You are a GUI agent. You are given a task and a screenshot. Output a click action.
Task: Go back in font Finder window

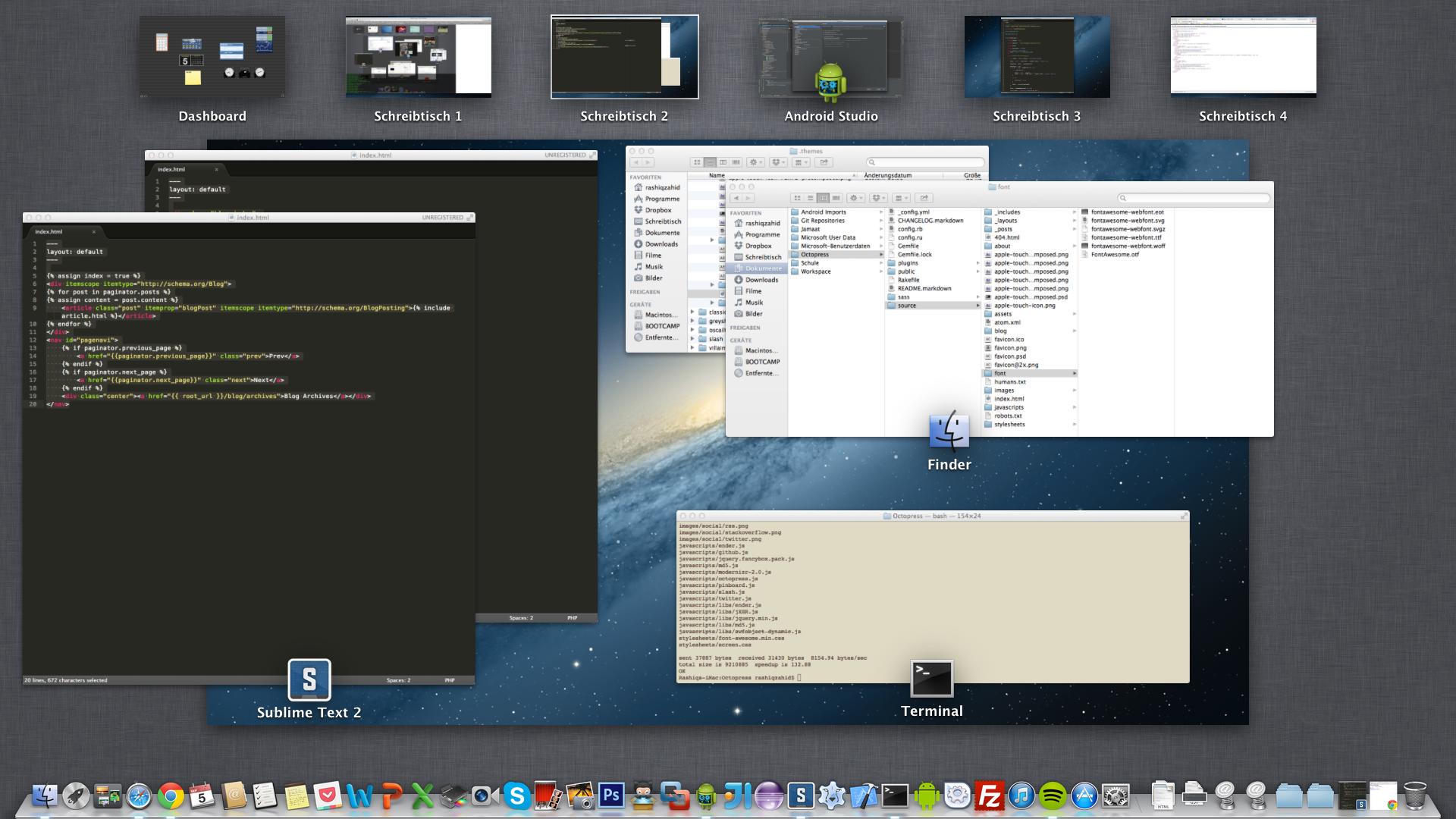736,198
